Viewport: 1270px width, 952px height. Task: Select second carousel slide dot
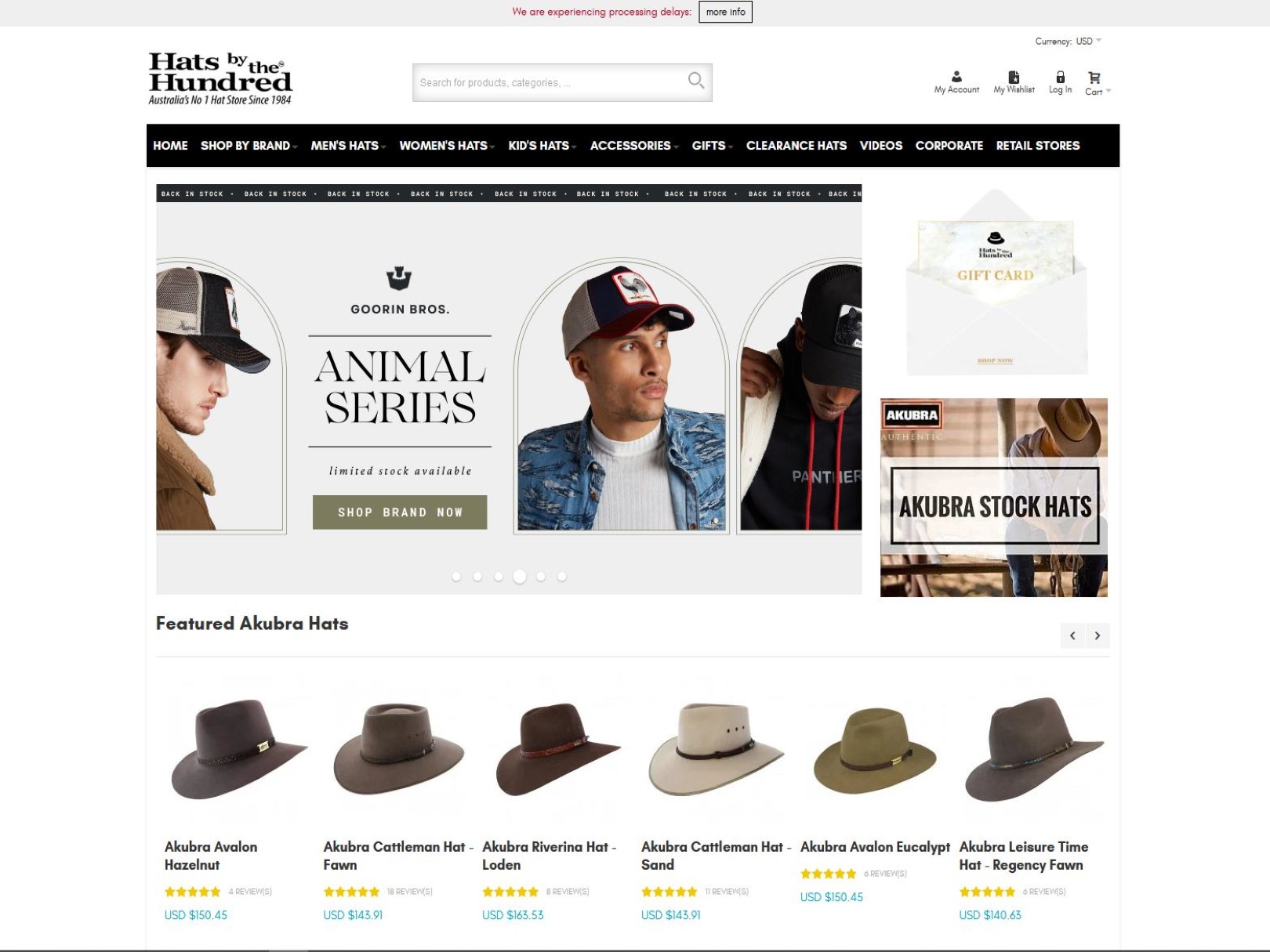pyautogui.click(x=477, y=577)
